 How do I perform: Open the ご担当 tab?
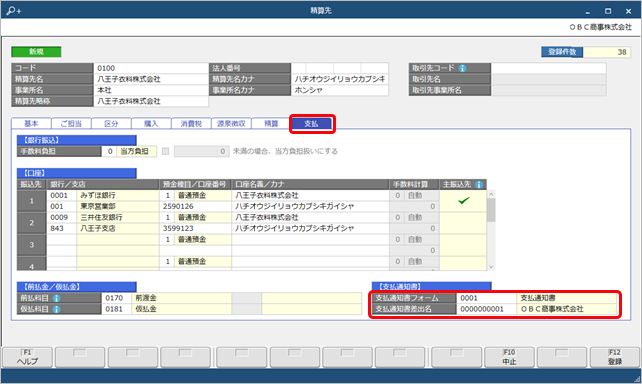[71, 123]
